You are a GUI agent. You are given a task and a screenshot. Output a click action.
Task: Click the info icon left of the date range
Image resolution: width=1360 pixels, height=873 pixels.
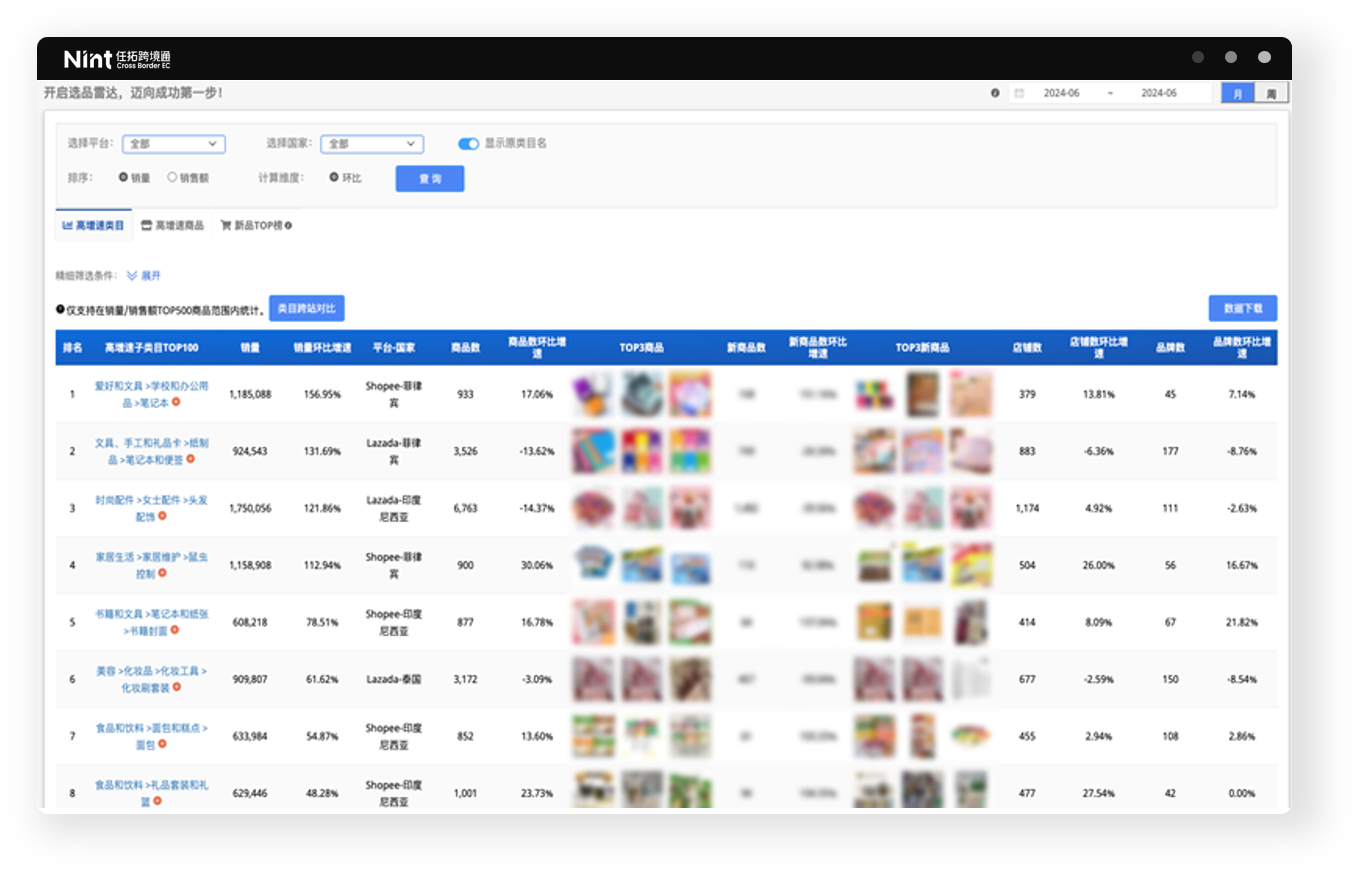995,93
